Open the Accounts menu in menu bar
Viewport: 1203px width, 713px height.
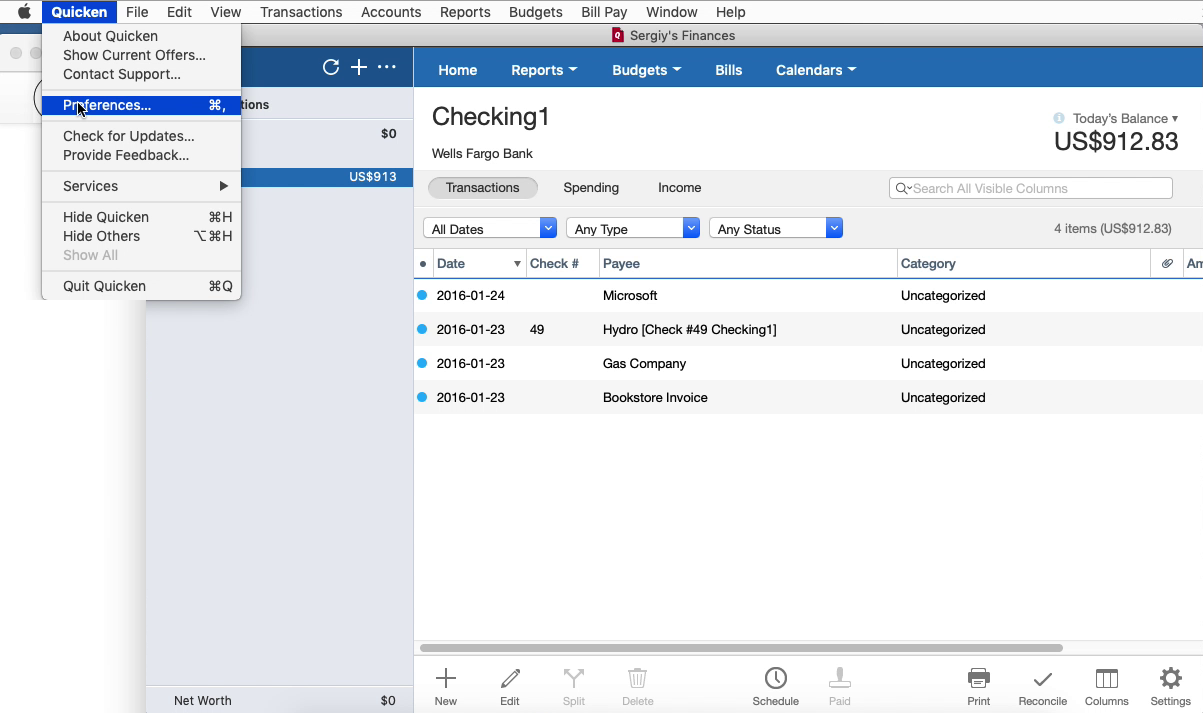point(391,12)
